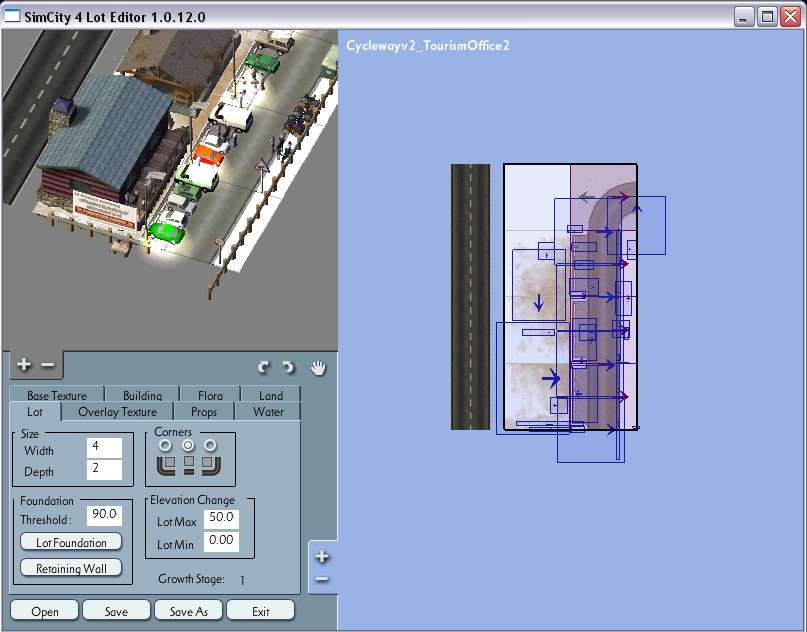The image size is (807, 632).
Task: Select the hand pan tool
Action: pyautogui.click(x=319, y=367)
